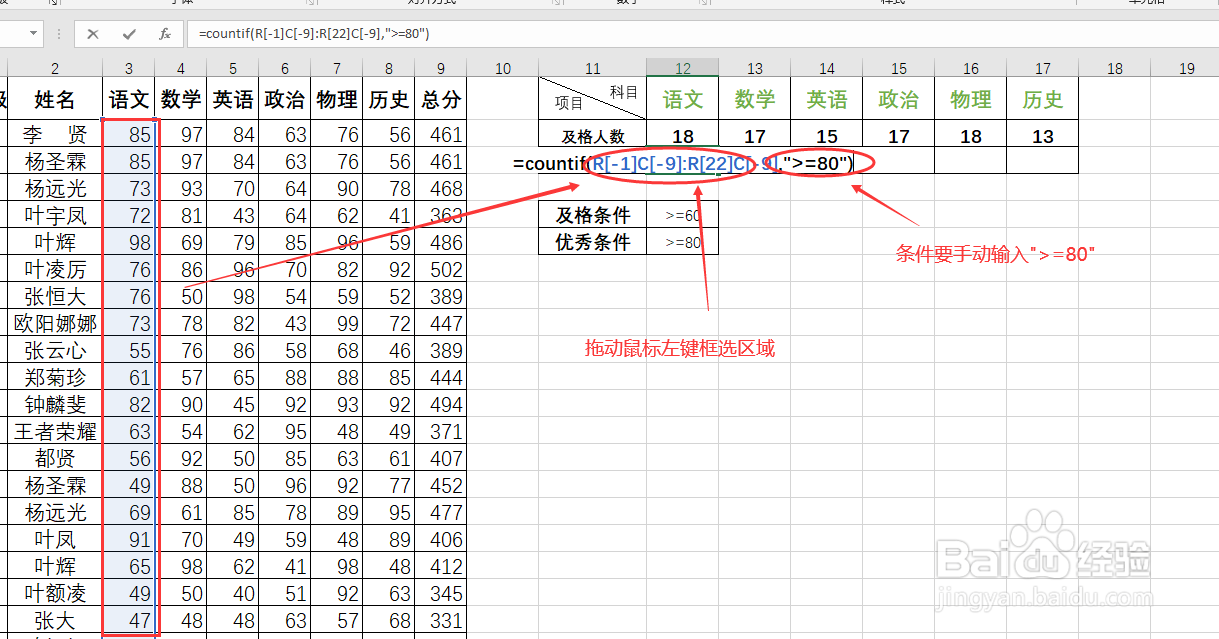This screenshot has width=1219, height=639.
Task: Select the >=80 condition cell
Action: click(683, 241)
